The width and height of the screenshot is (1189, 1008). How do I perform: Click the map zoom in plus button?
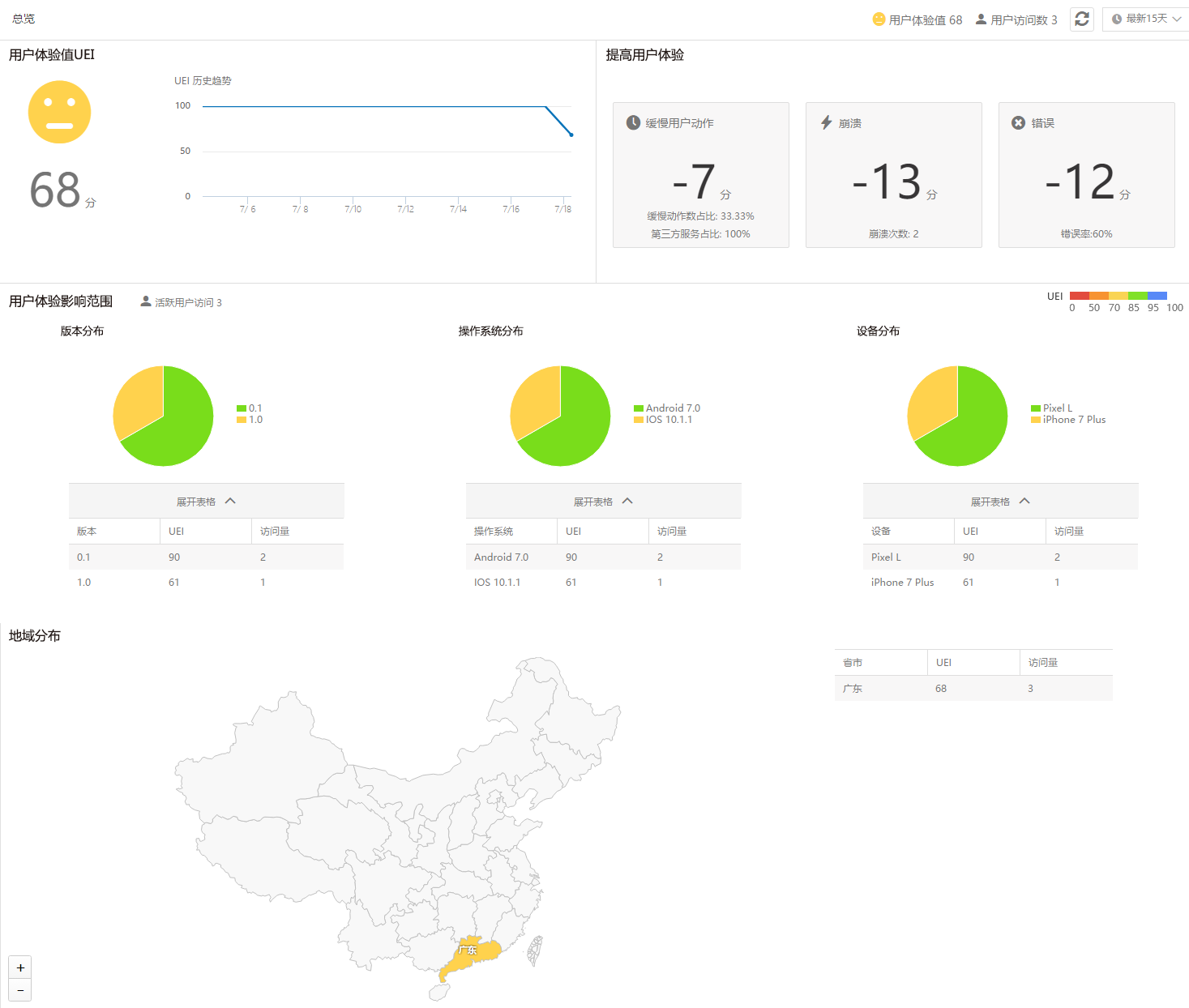click(x=20, y=967)
